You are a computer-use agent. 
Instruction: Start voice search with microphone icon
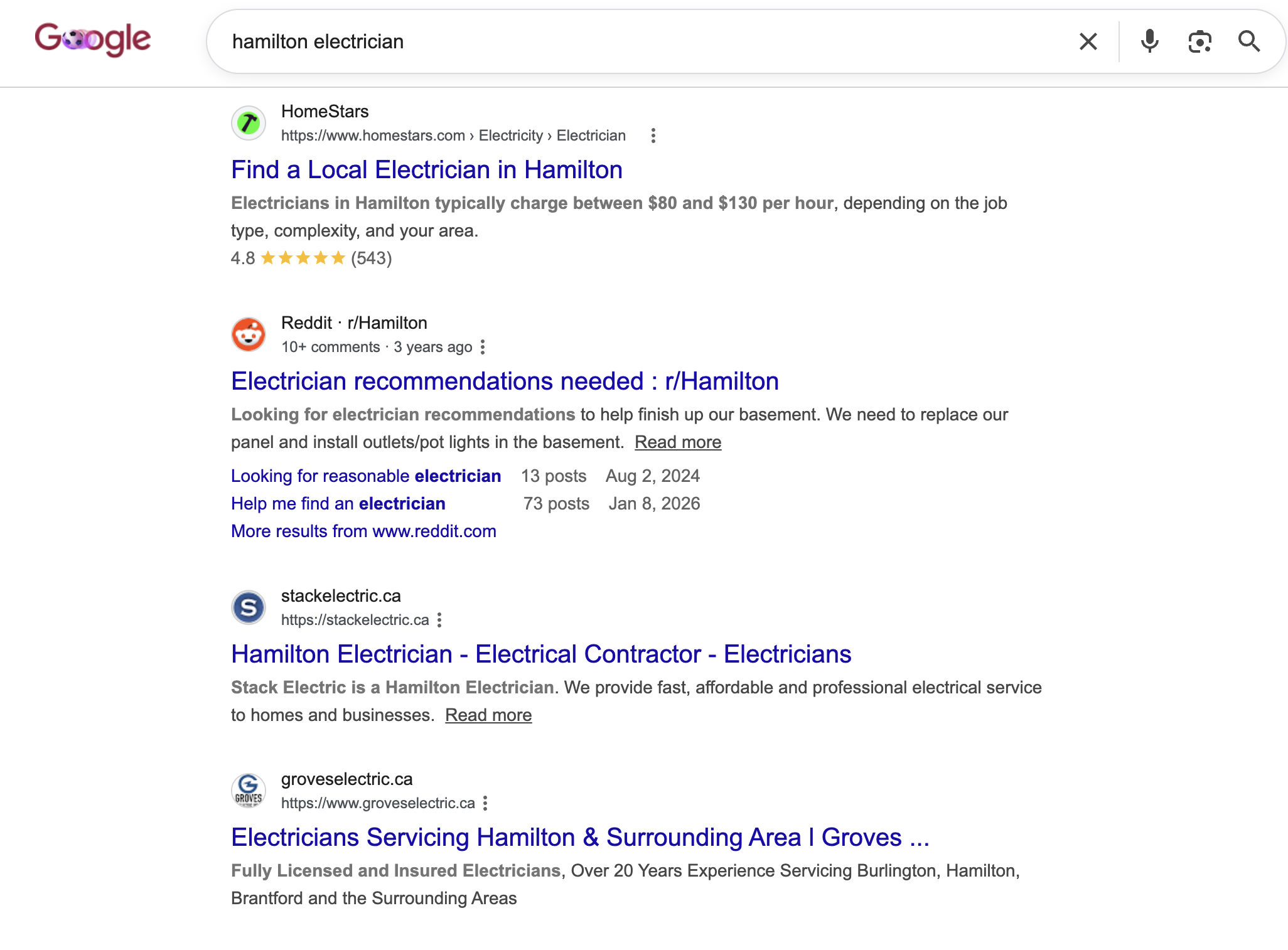click(x=1149, y=41)
